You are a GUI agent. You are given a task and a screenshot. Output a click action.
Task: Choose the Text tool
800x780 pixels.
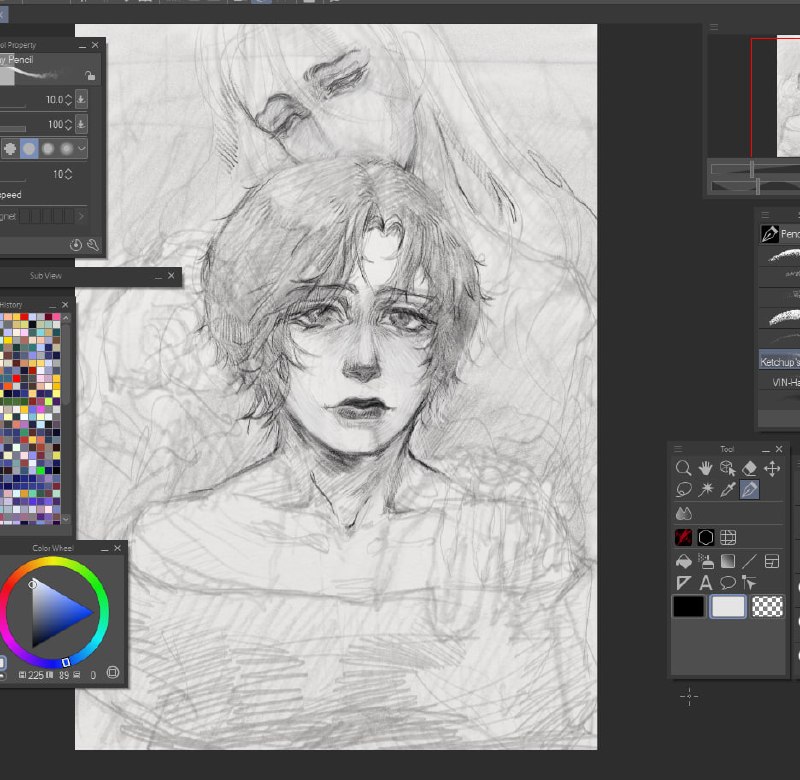[x=706, y=583]
